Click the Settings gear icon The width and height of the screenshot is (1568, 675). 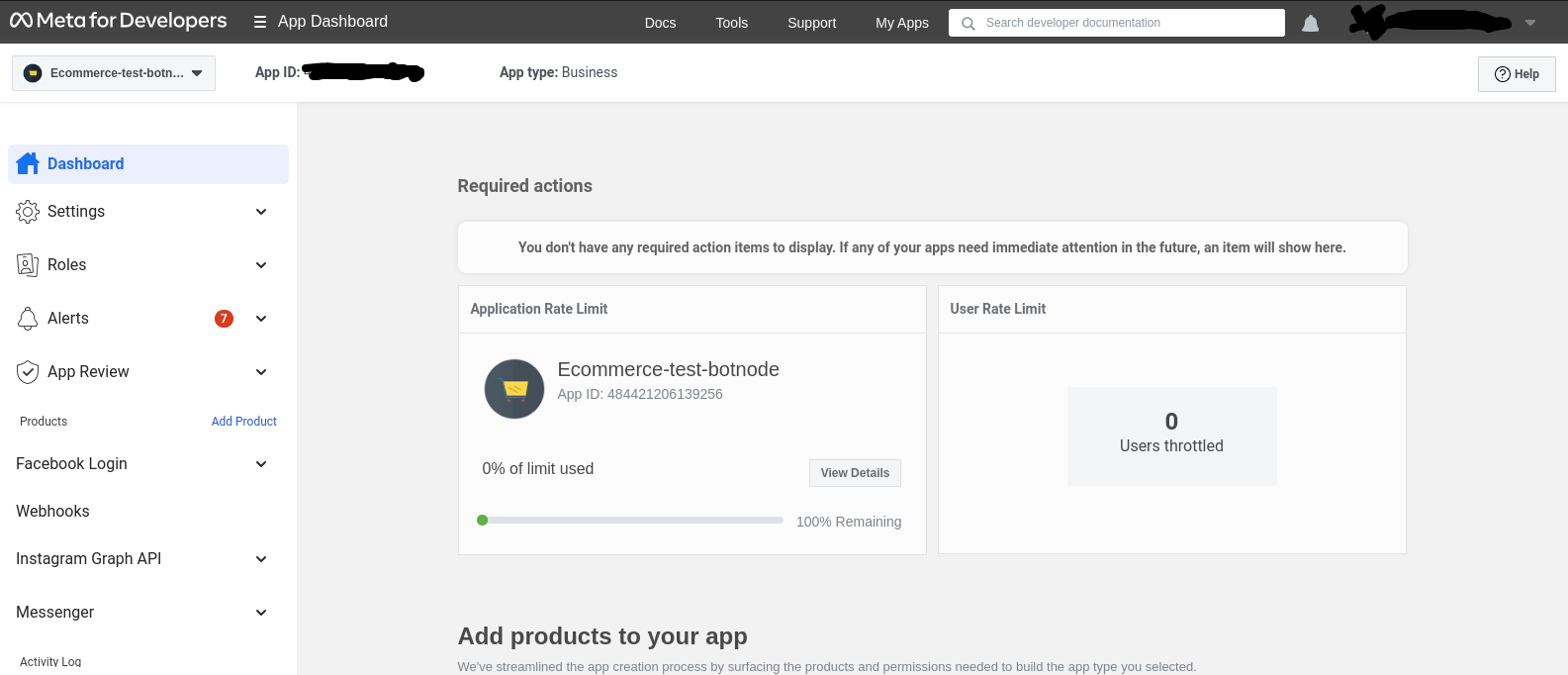pos(28,211)
